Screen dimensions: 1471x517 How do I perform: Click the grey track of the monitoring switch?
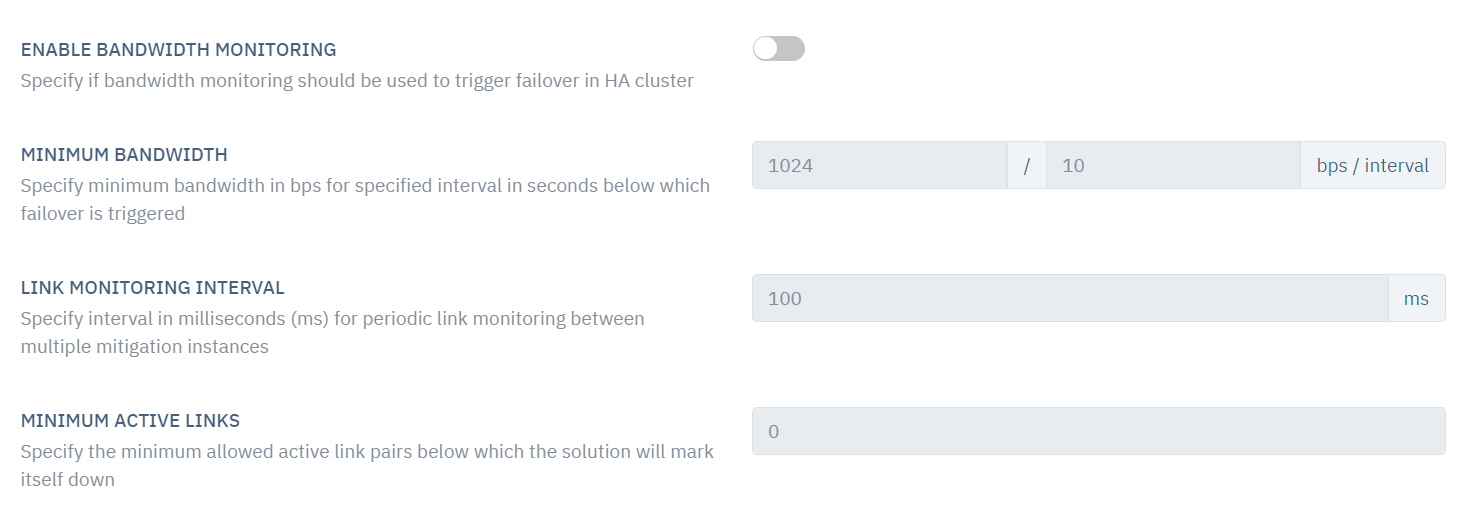point(791,48)
